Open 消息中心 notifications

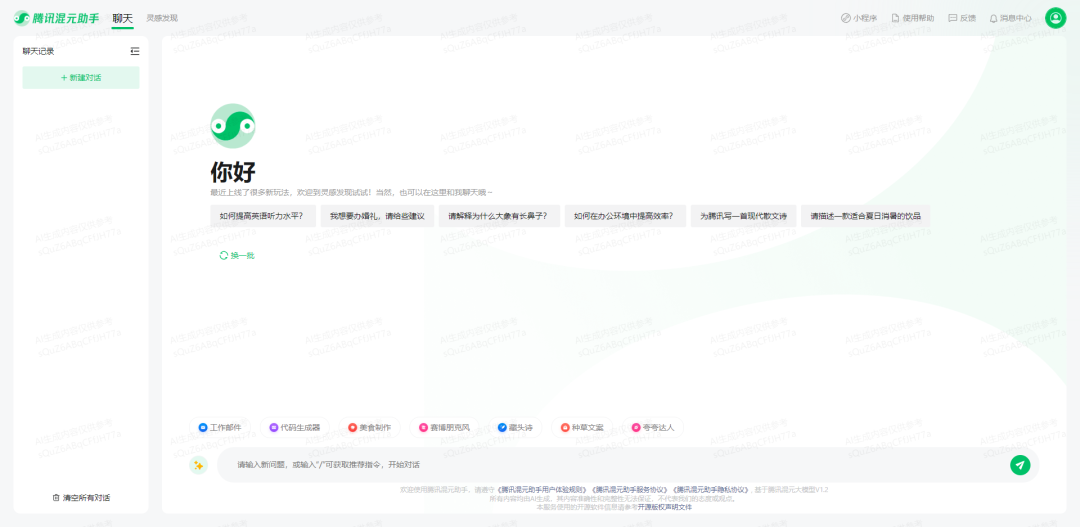coord(1010,18)
